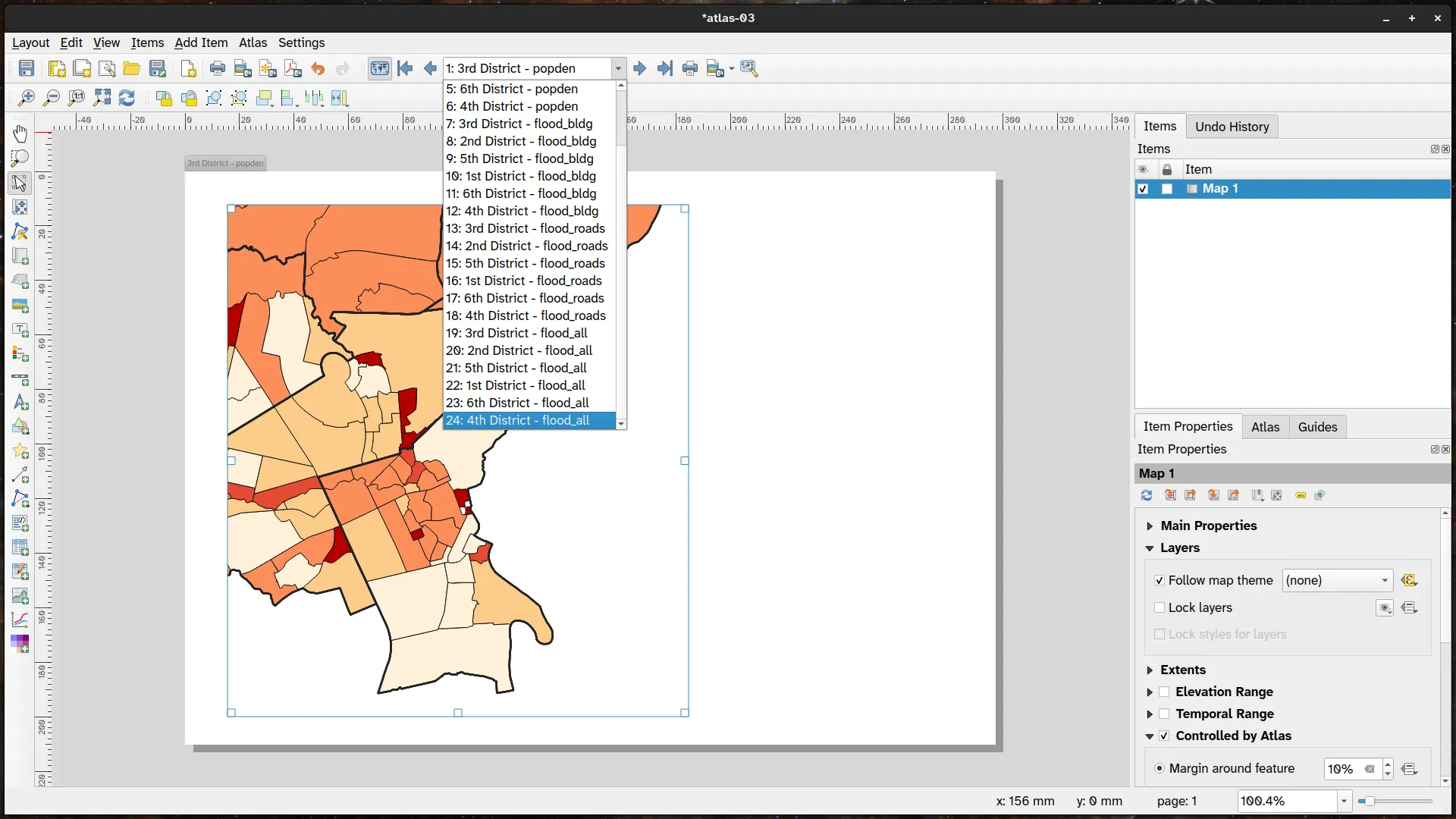The height and width of the screenshot is (819, 1456).
Task: Uncheck Follow map theme
Action: [x=1159, y=580]
